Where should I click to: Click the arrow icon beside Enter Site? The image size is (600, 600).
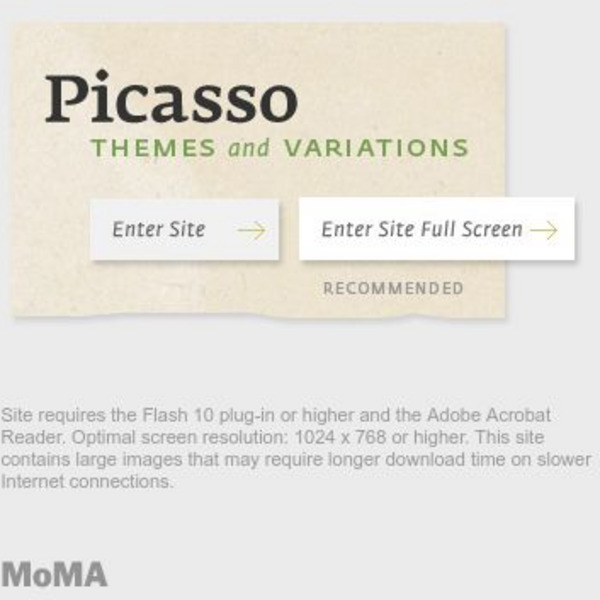[x=251, y=230]
